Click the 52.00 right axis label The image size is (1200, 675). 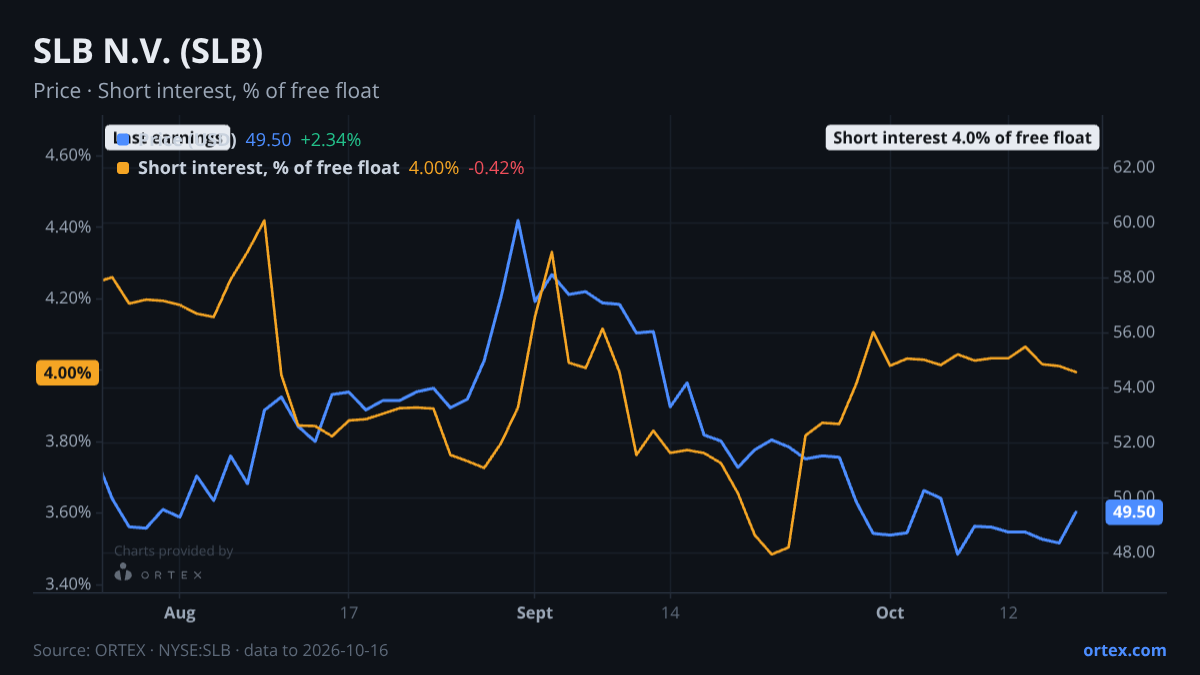(1134, 442)
